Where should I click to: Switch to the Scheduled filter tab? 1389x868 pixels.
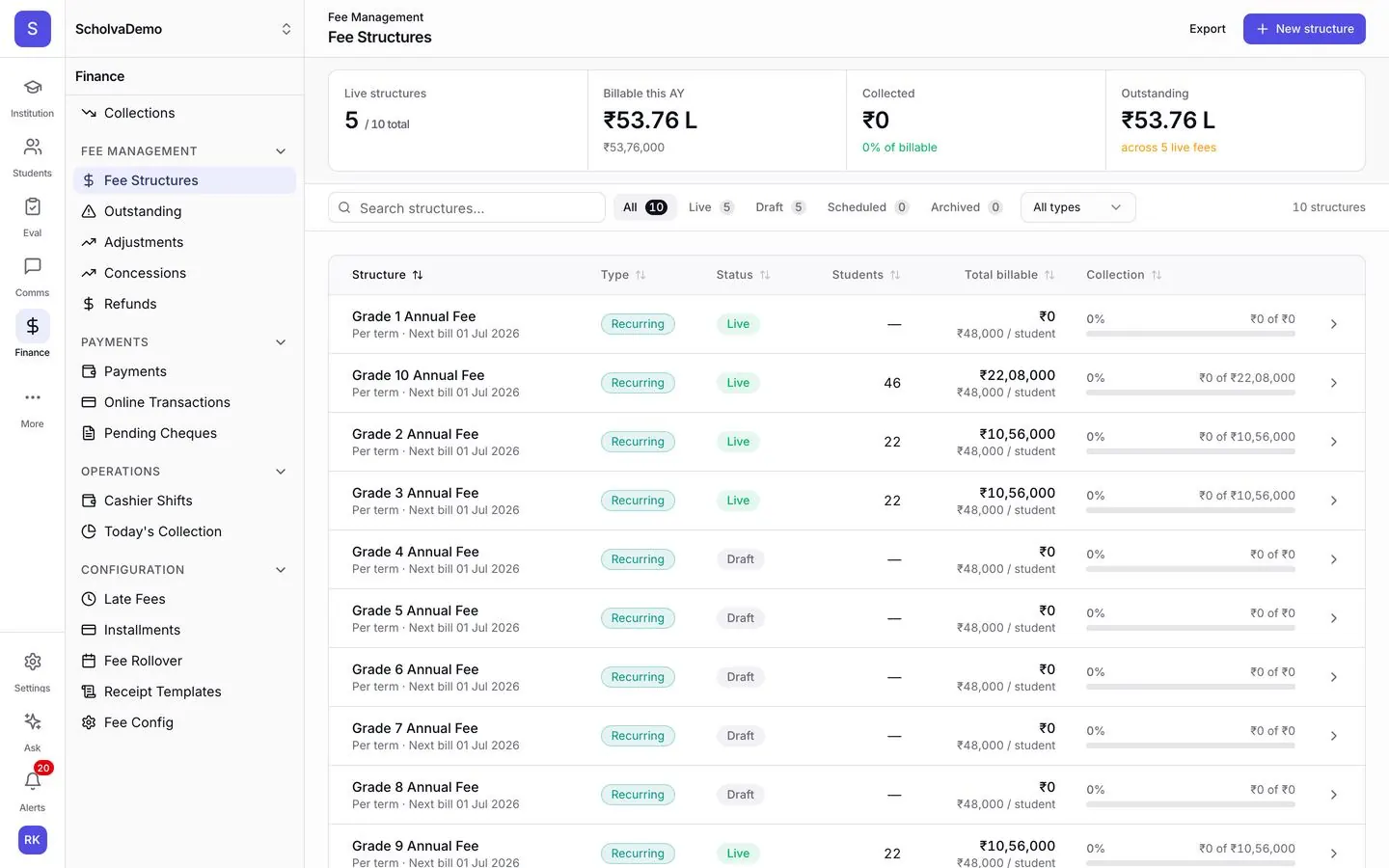point(868,207)
